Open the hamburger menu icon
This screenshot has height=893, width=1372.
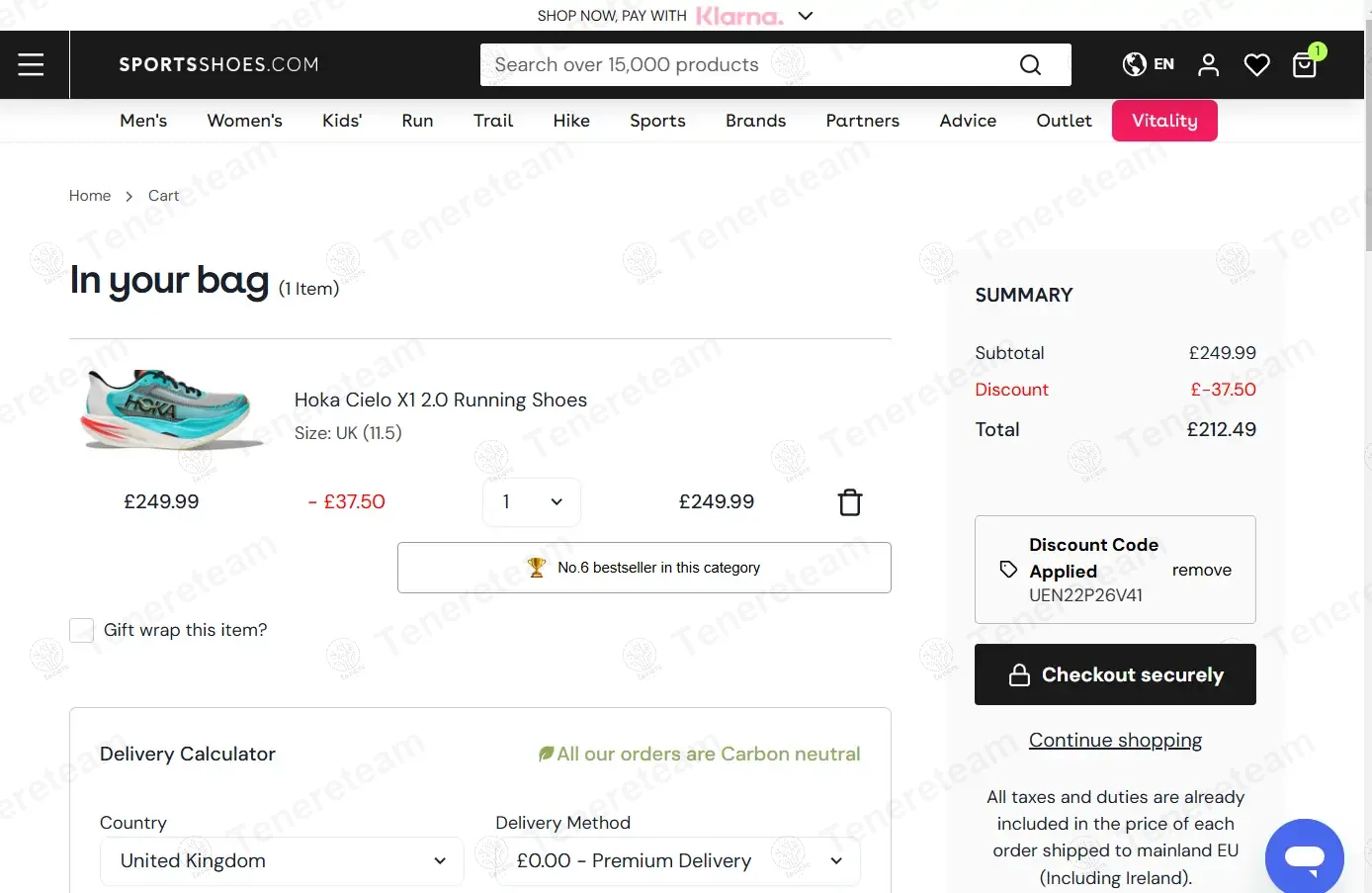31,64
